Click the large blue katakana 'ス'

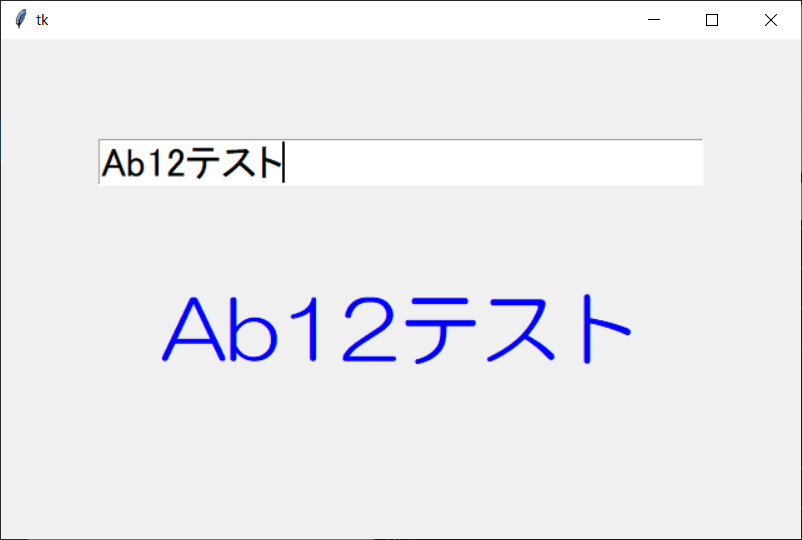click(x=520, y=330)
